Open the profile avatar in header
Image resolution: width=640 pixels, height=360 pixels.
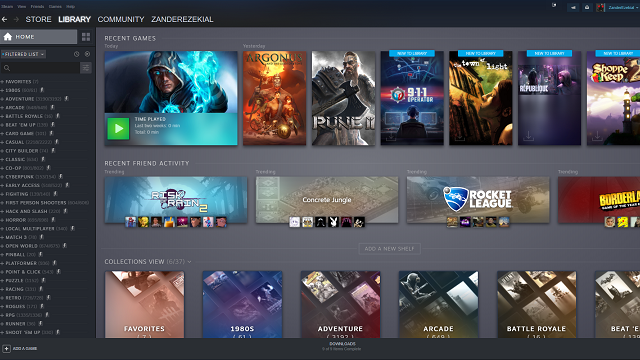tap(600, 7)
